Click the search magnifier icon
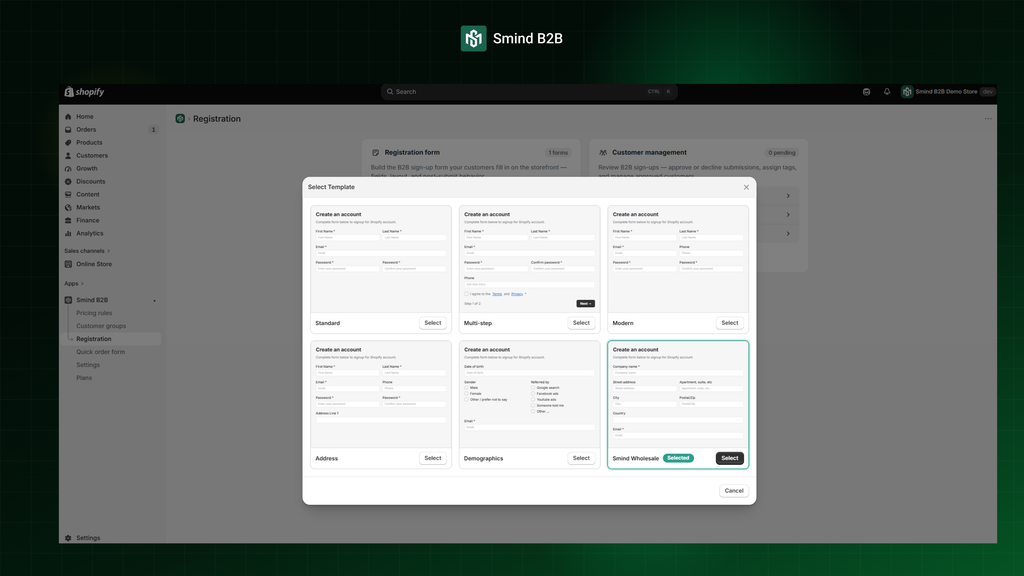Image resolution: width=1024 pixels, height=576 pixels. pos(390,92)
